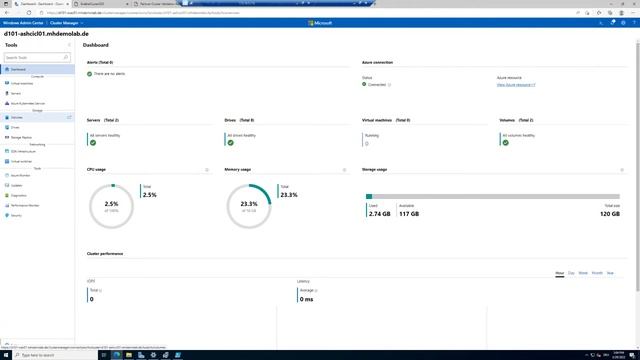
Task: Click the '0 ms' average latency value
Action: coord(307,299)
